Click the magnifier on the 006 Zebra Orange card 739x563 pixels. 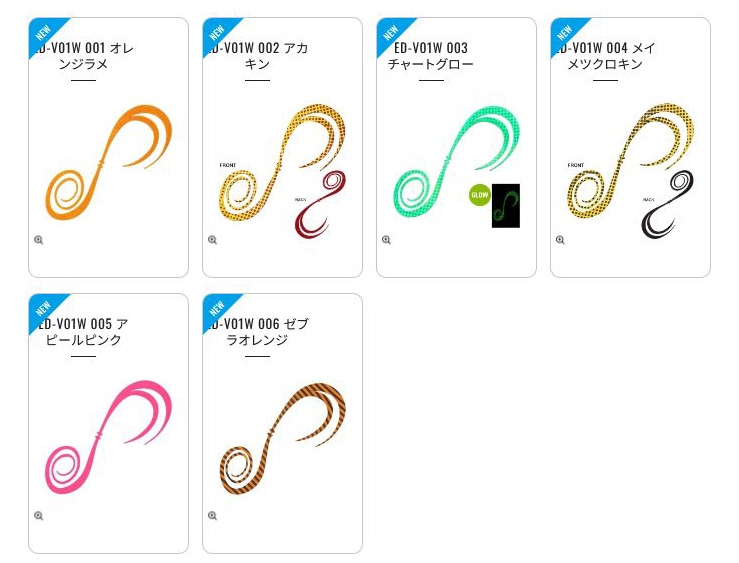pos(213,516)
